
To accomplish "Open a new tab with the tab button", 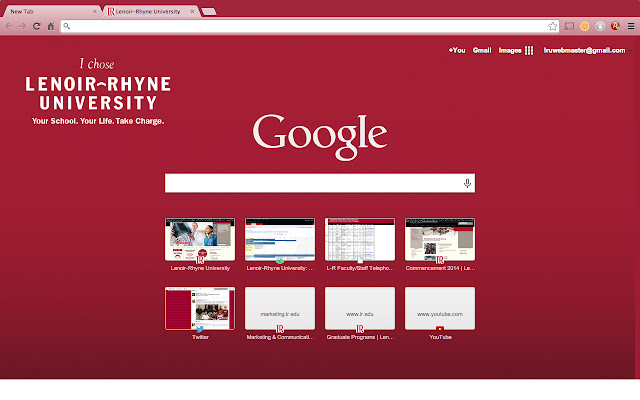I will coord(209,11).
